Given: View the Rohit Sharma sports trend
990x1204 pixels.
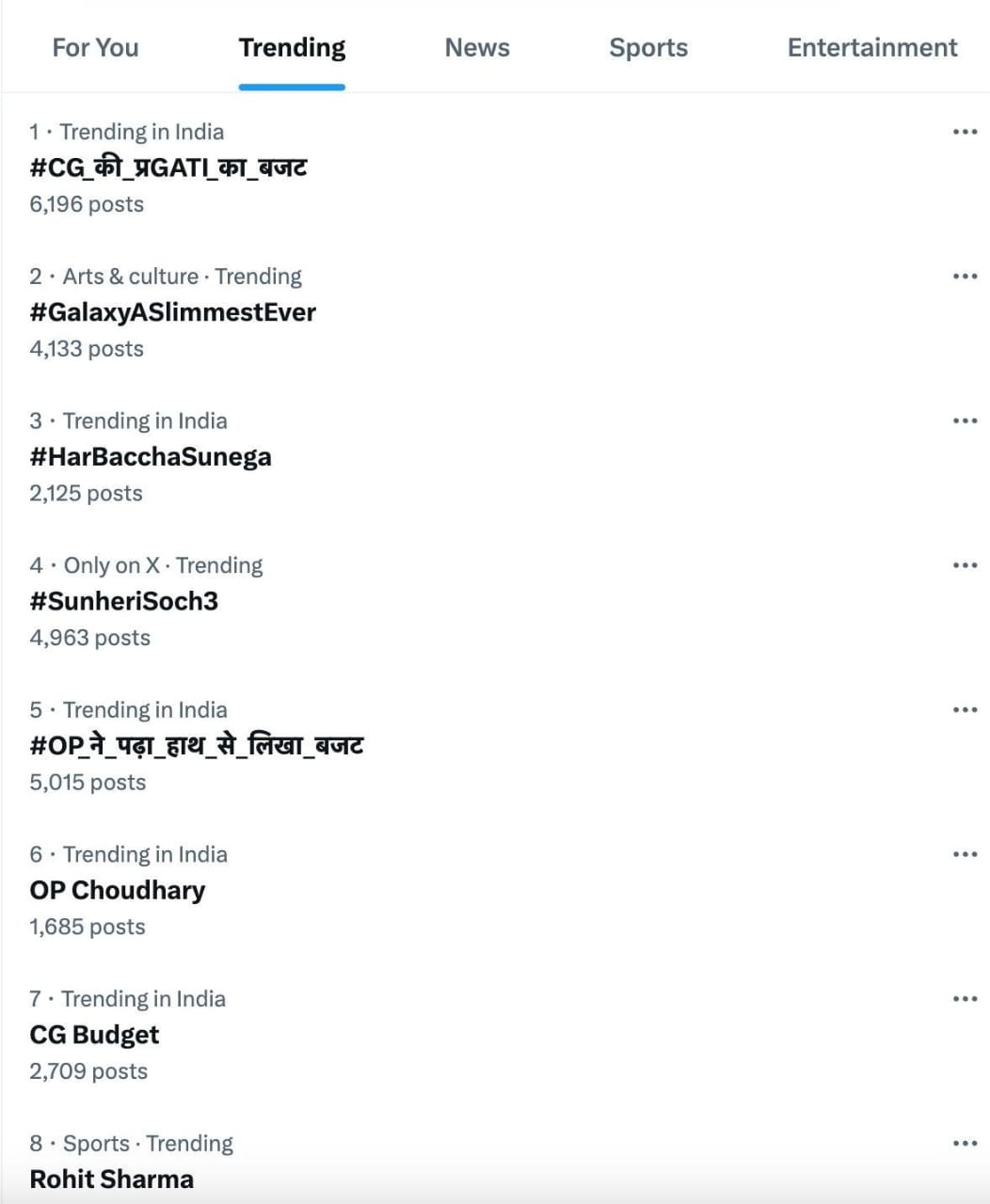Looking at the screenshot, I should point(110,1179).
